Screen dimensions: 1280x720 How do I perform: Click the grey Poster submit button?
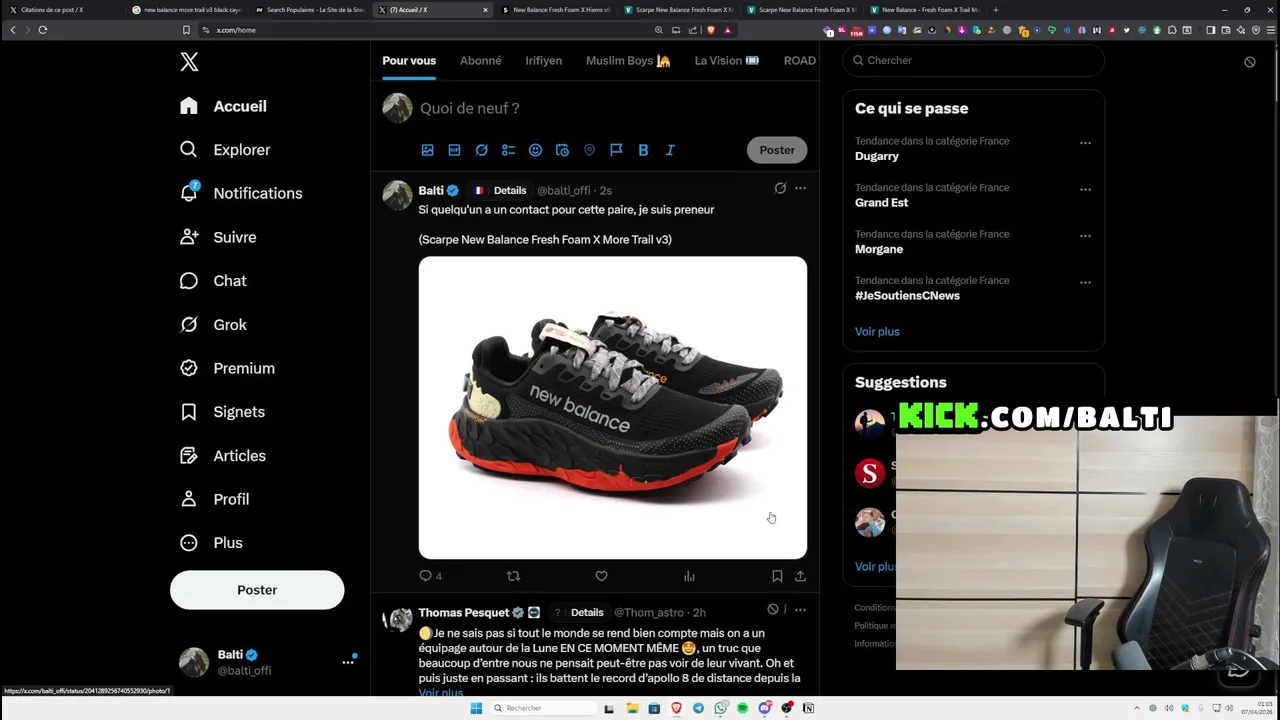click(777, 150)
